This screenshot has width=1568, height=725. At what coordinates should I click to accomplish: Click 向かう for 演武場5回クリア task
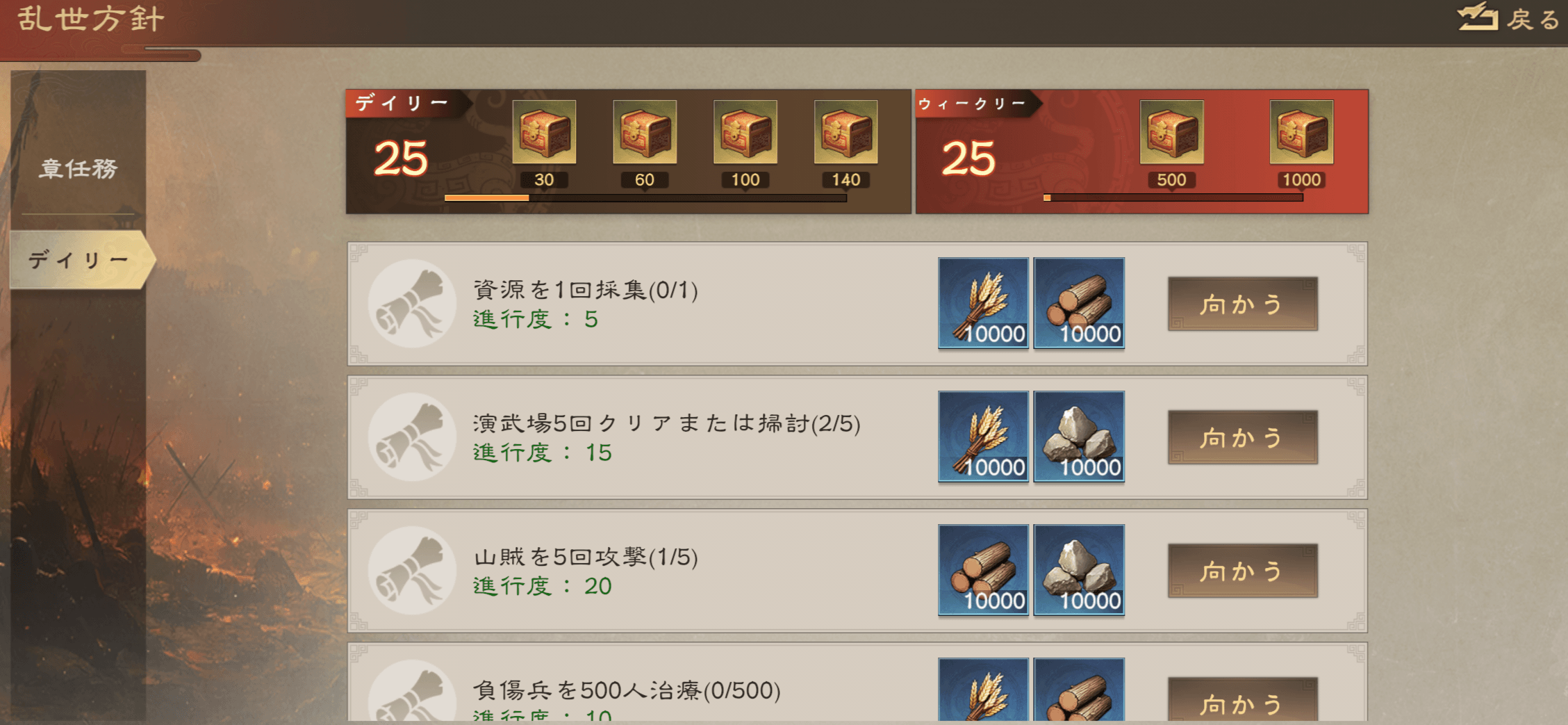[1242, 437]
